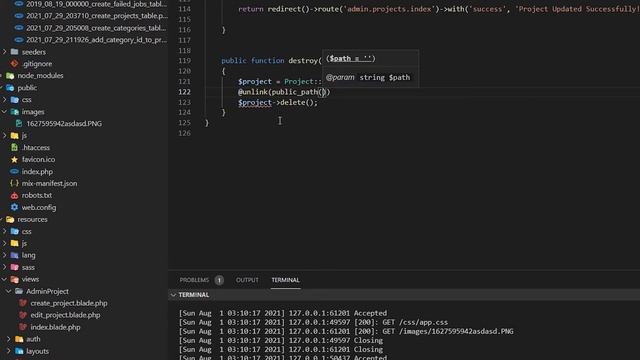Screen dimensions: 640x360
Task: Collapse the images folder chevron
Action: point(5,111)
